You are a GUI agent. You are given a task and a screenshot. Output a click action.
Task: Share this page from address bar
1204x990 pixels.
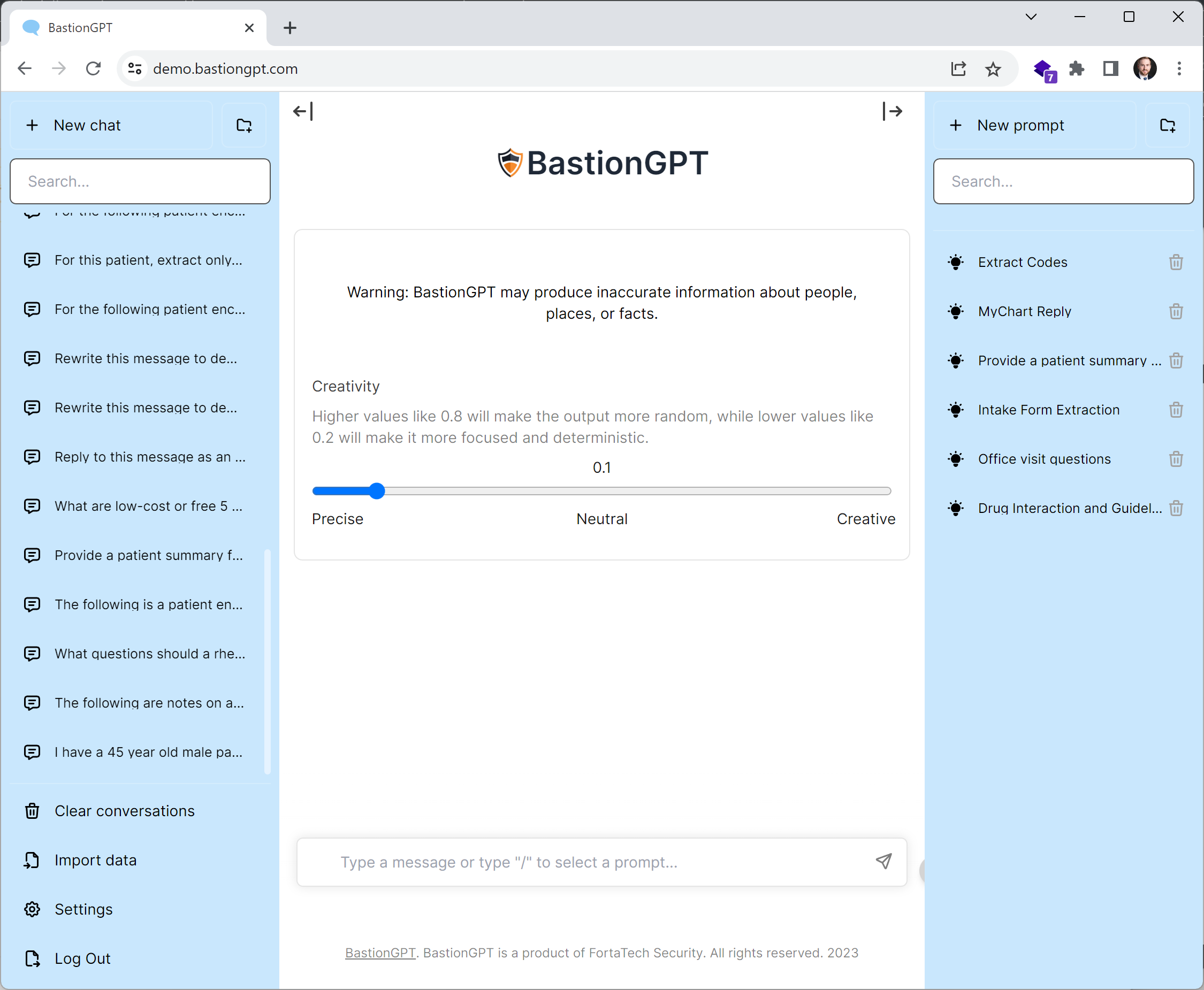click(958, 69)
